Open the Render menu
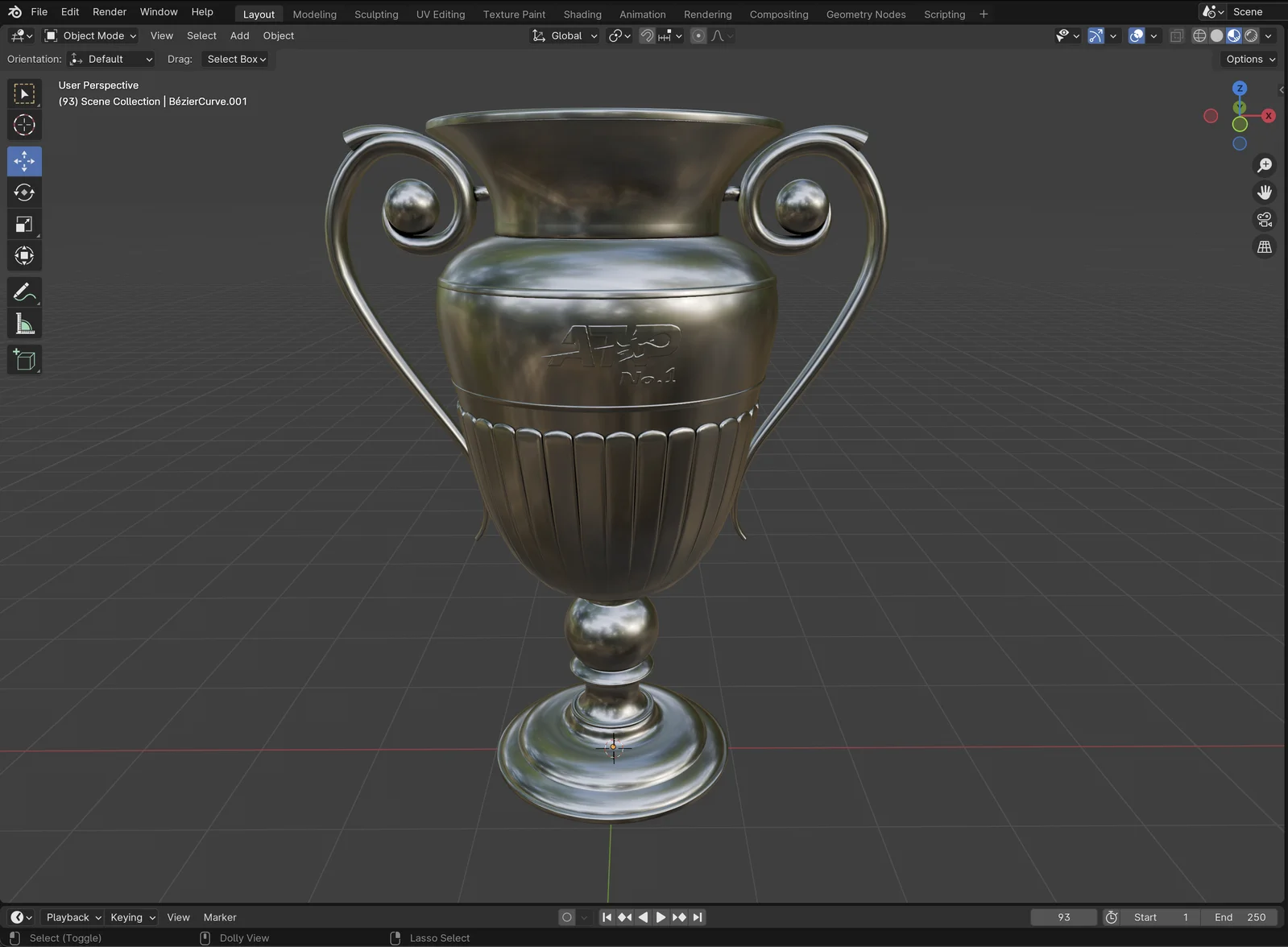Screen dimensions: 1288x947 click(110, 12)
